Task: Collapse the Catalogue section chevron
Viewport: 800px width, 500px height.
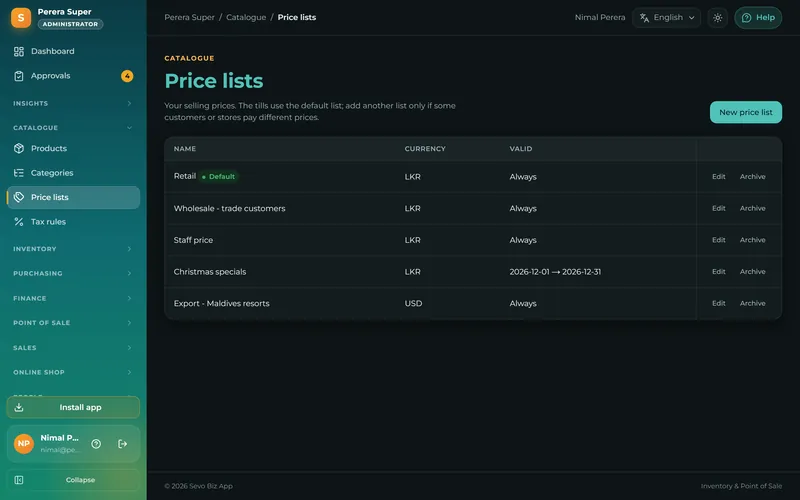Action: pos(129,128)
